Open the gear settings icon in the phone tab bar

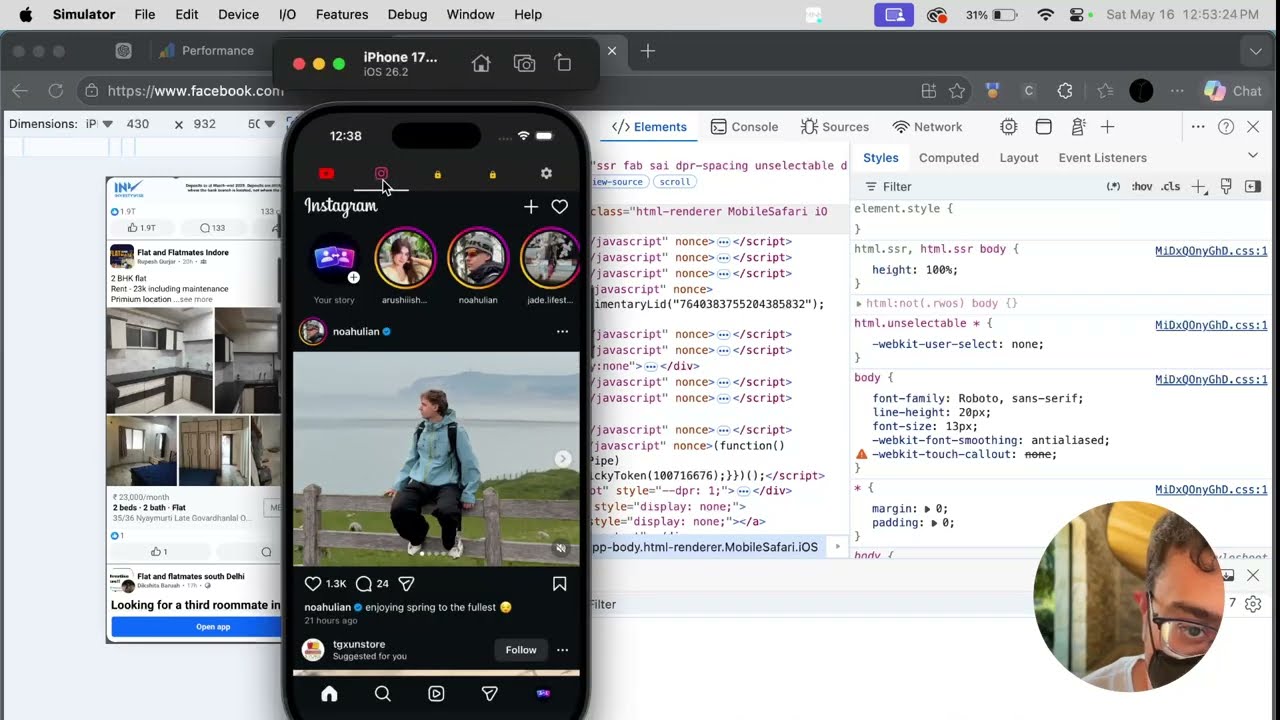click(x=546, y=173)
